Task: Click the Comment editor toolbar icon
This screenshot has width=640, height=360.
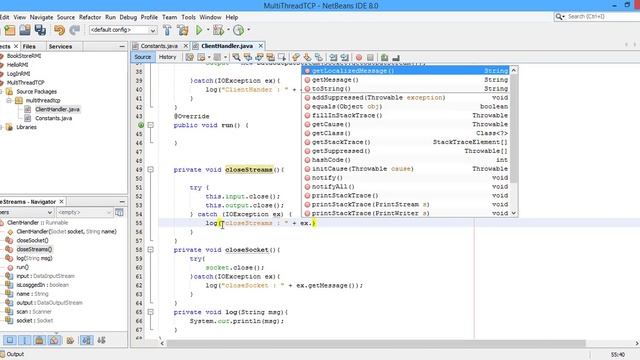Action: coord(384,57)
